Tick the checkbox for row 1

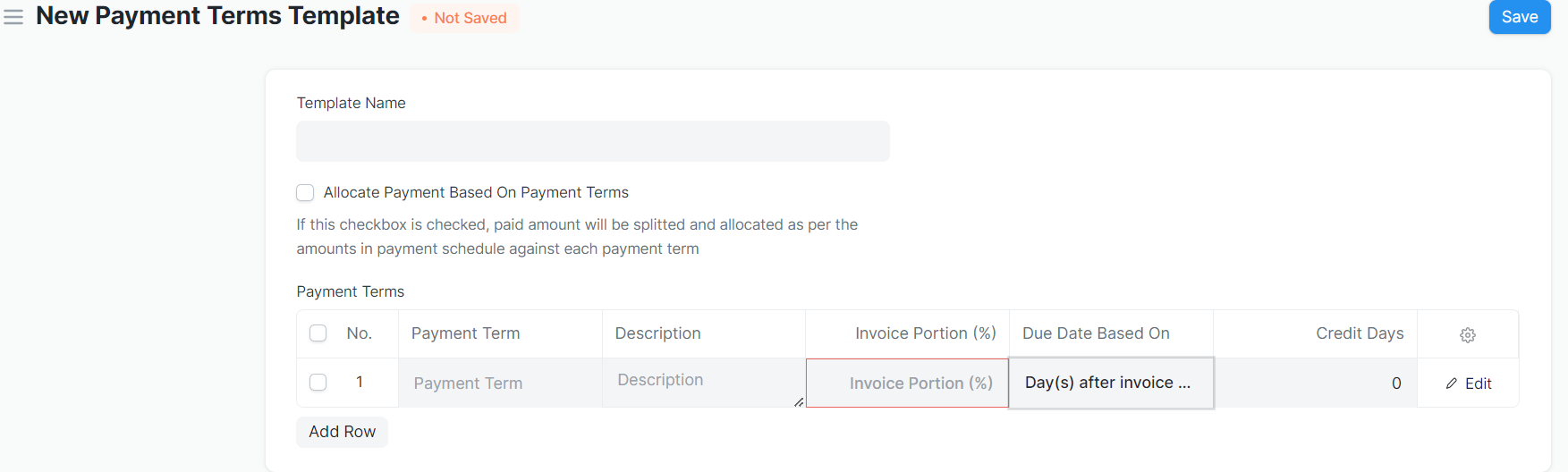[318, 383]
